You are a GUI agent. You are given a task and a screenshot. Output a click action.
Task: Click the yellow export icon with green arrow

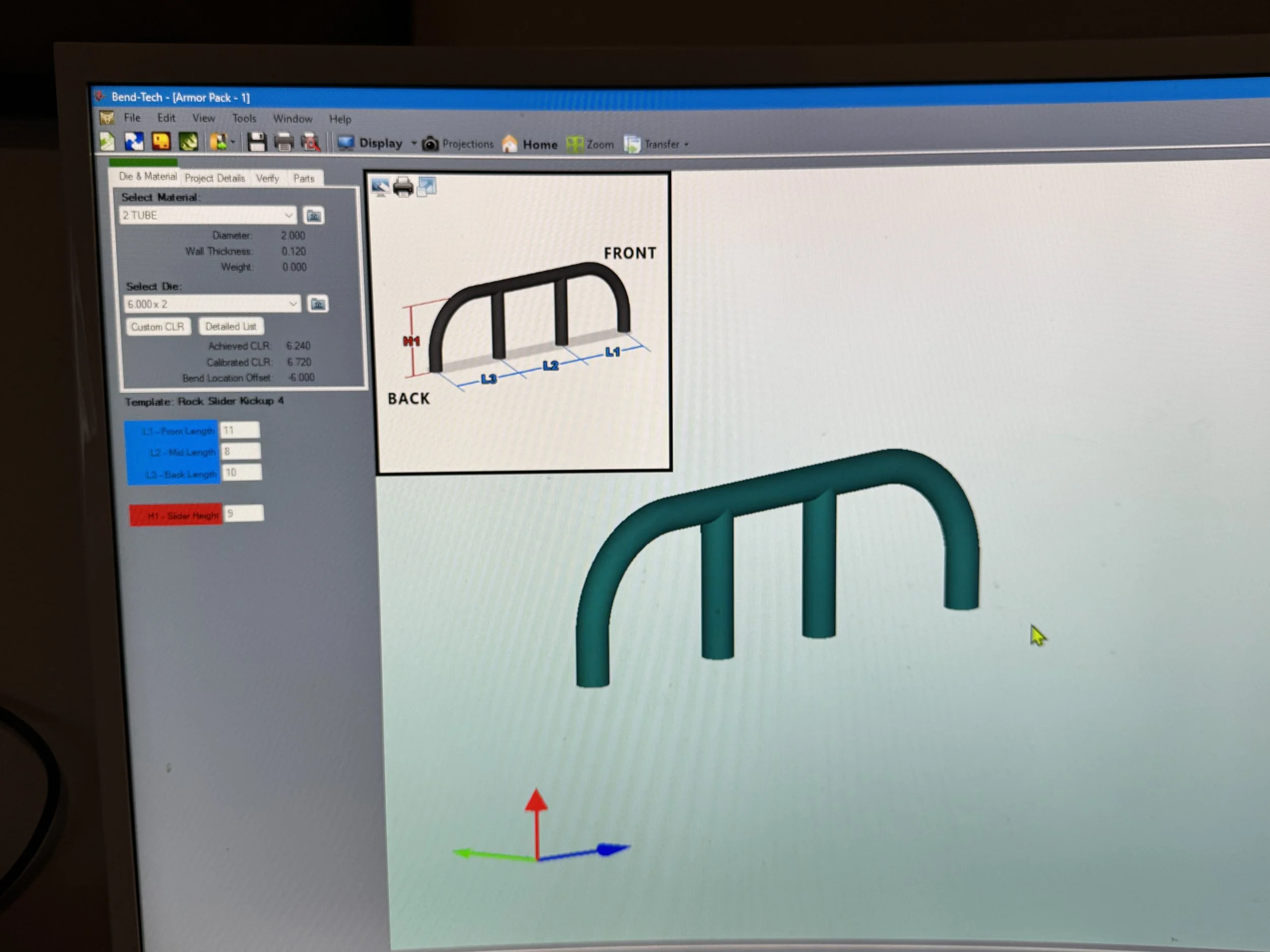point(218,142)
